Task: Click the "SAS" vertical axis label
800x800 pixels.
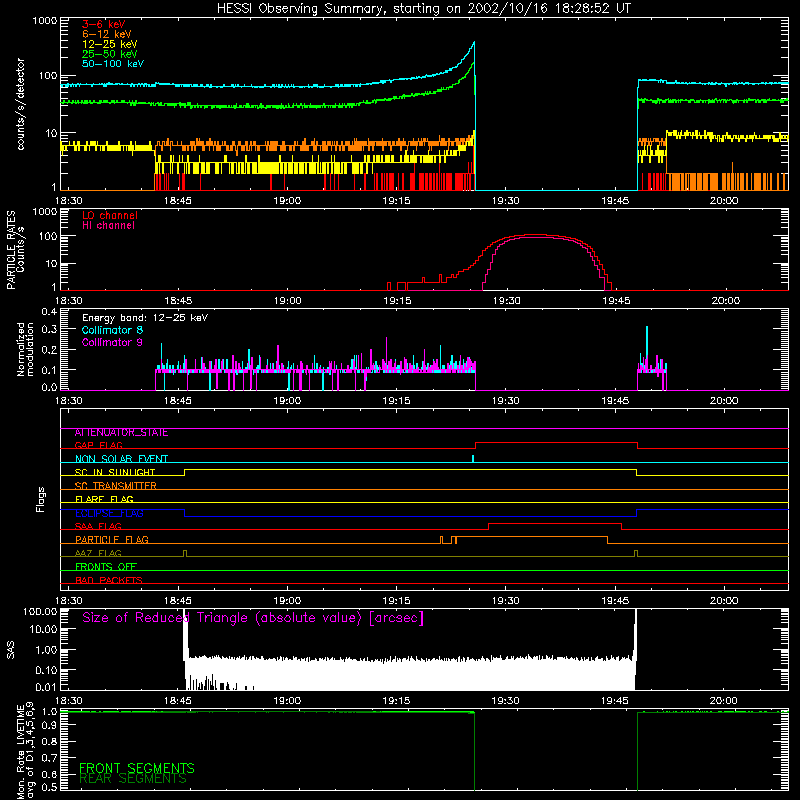Action: [11, 650]
